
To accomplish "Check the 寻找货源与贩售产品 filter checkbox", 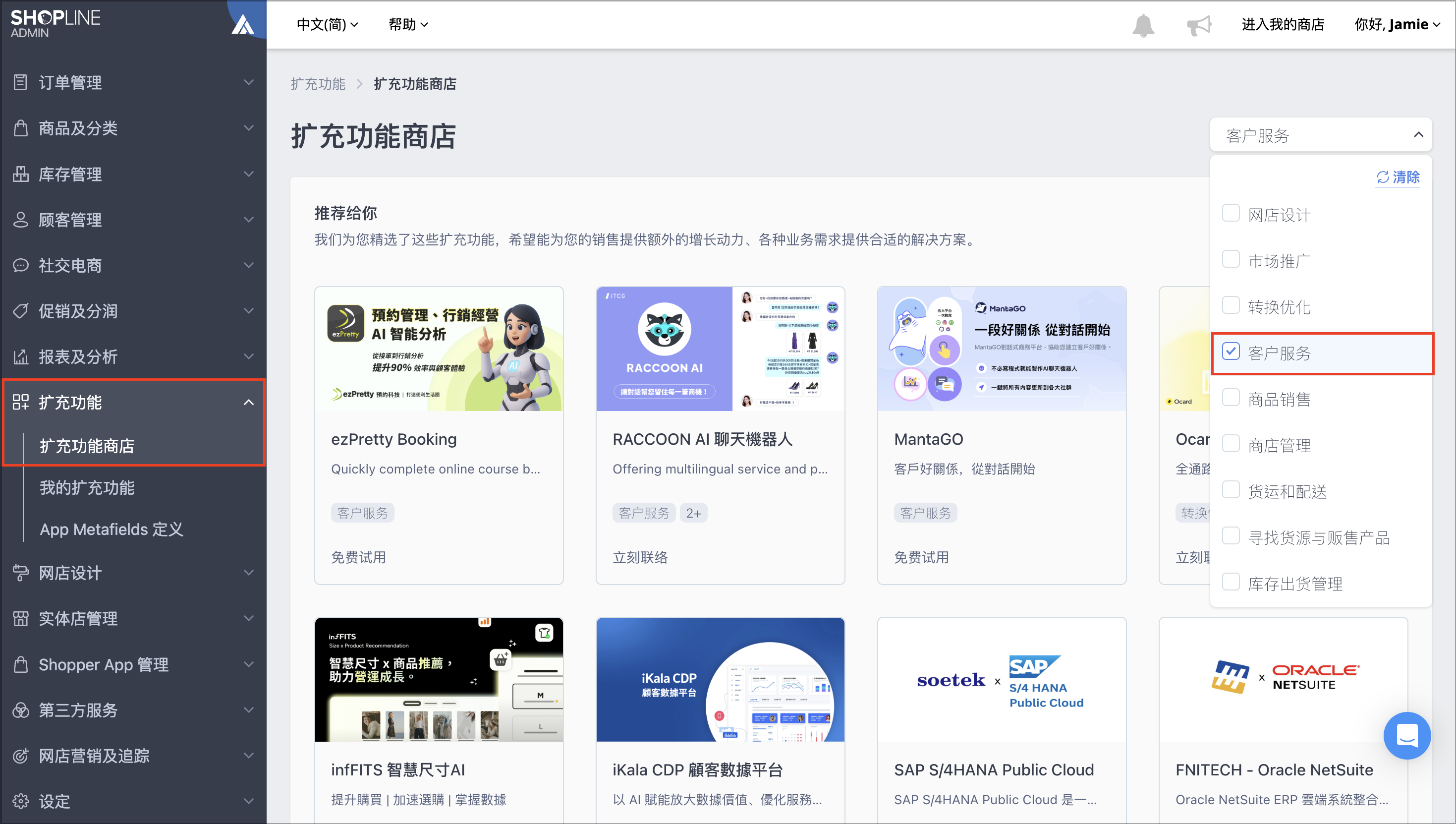I will coord(1231,536).
